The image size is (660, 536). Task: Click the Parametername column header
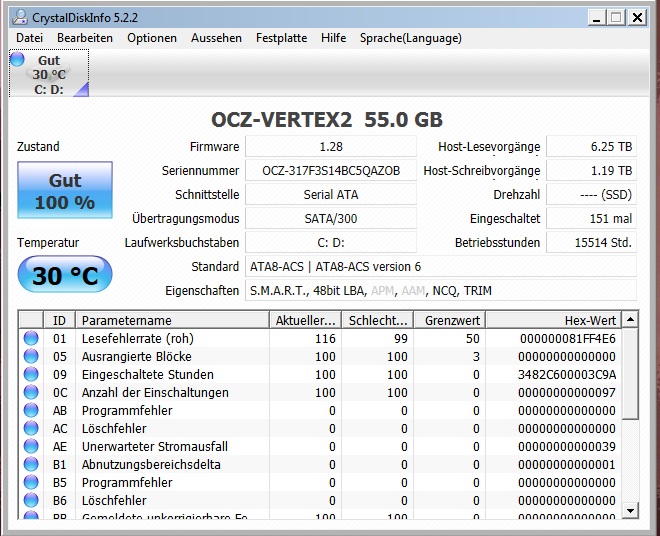coord(172,320)
